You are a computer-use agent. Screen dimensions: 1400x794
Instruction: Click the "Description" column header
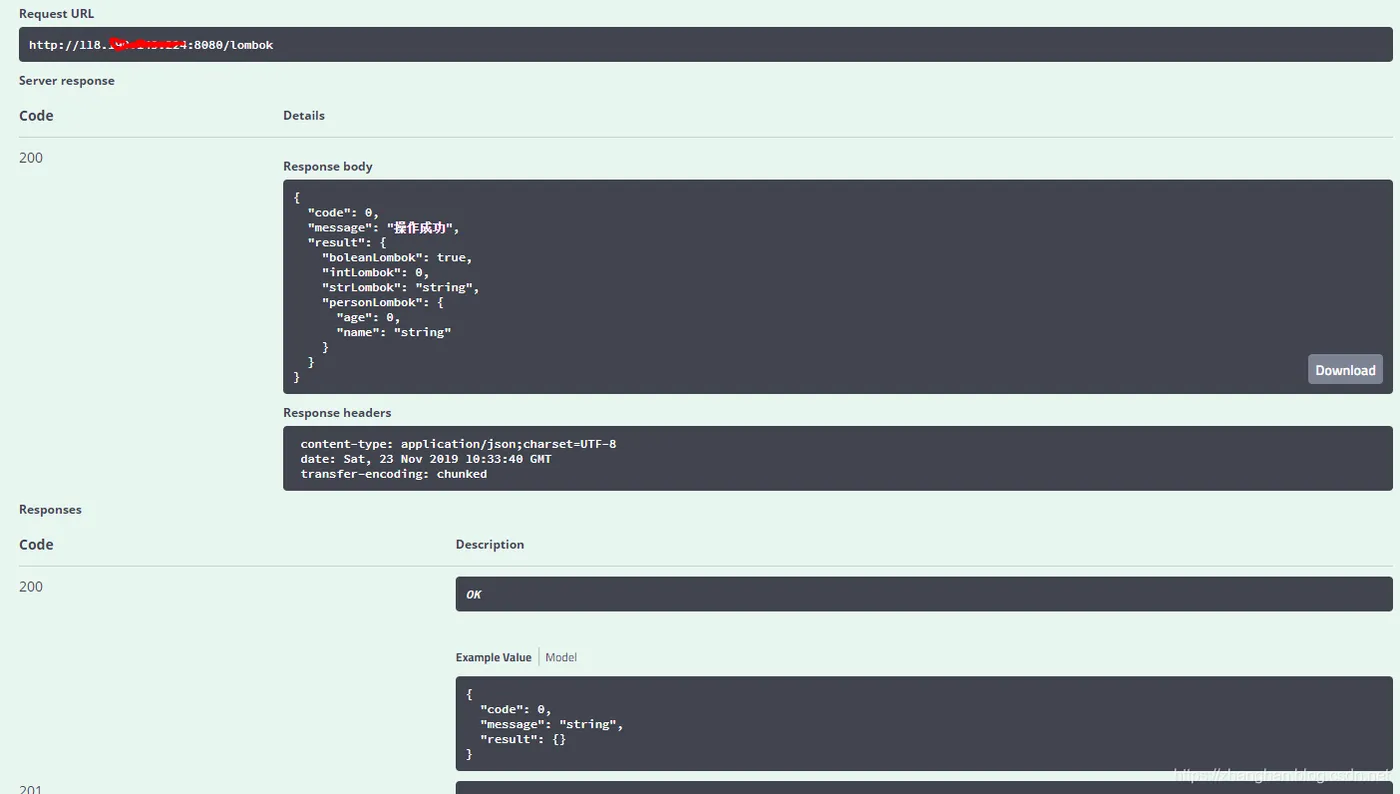point(490,544)
